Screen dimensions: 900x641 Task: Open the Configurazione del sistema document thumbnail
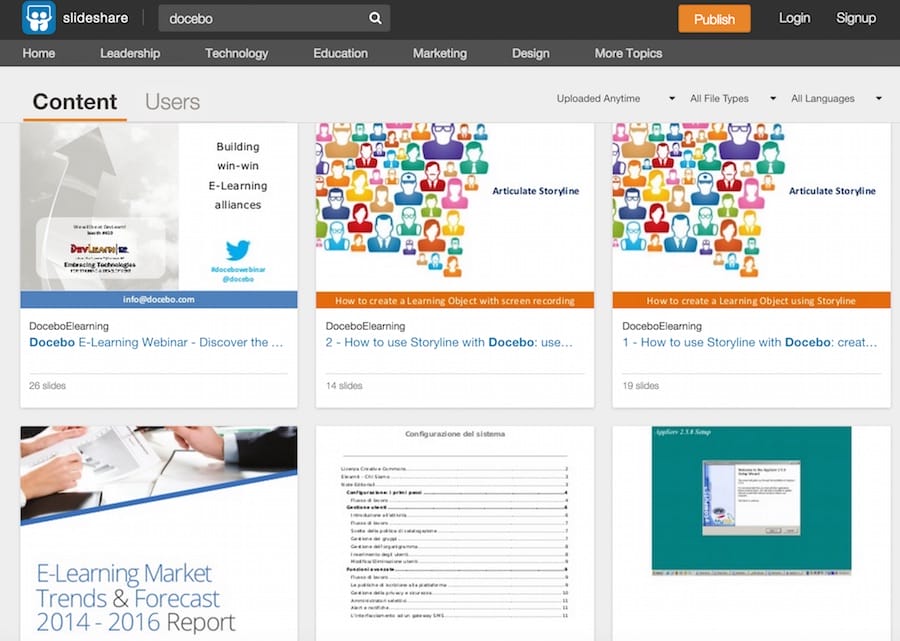tap(455, 533)
